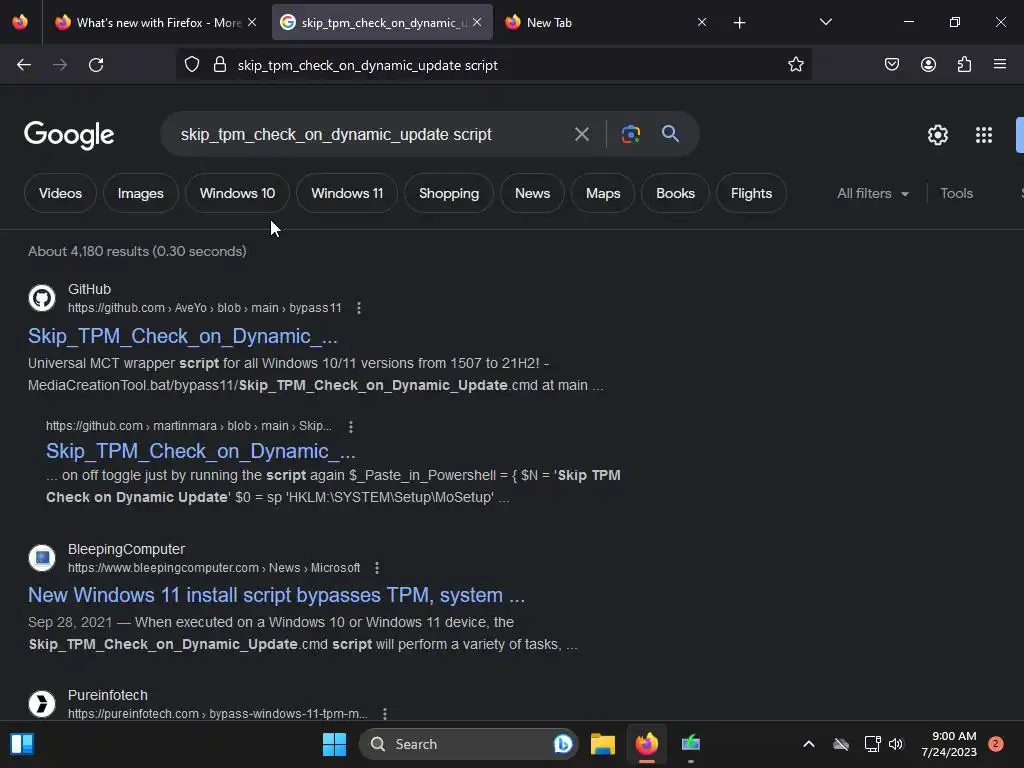Click the GitHub favicon on first result
Screen dimensions: 1024x768
pyautogui.click(x=42, y=298)
